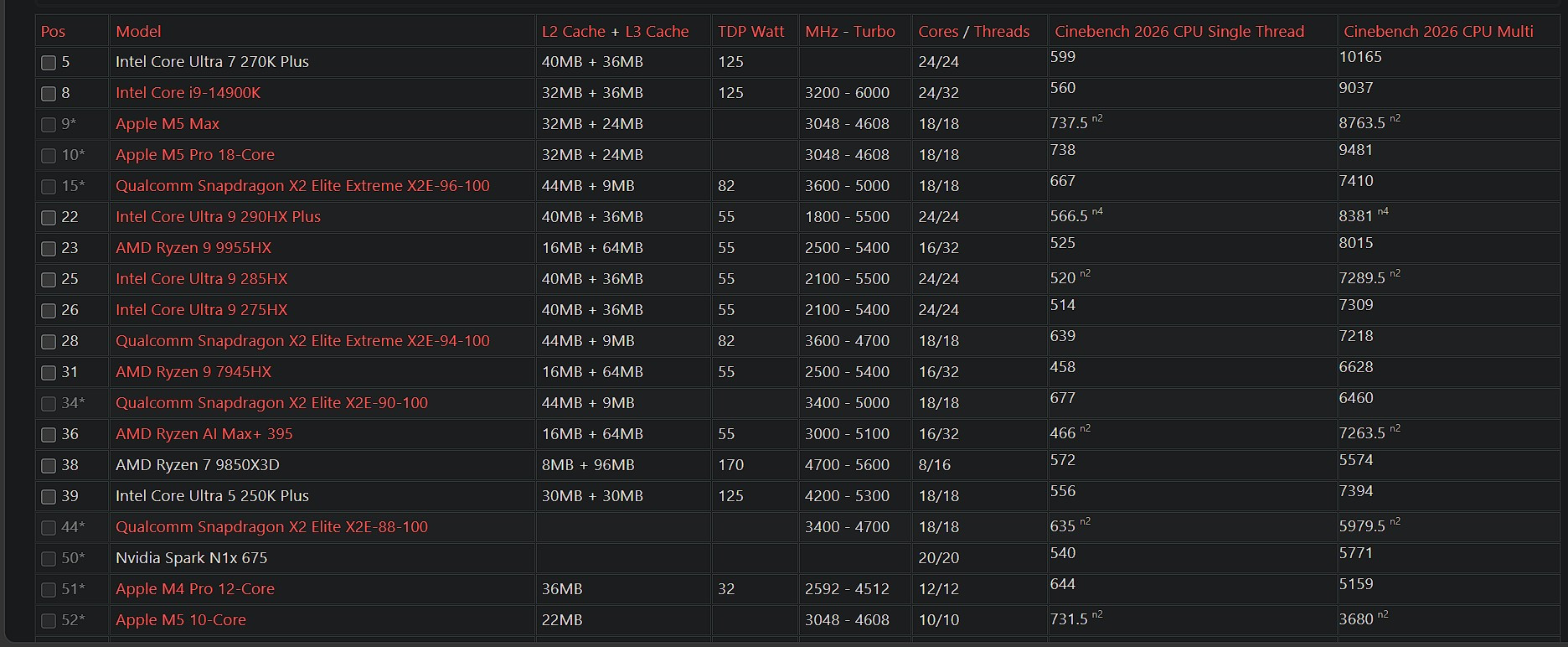1568x647 pixels.
Task: Tick the Intel Core Ultra 9 285HX checkbox
Action: 49,280
